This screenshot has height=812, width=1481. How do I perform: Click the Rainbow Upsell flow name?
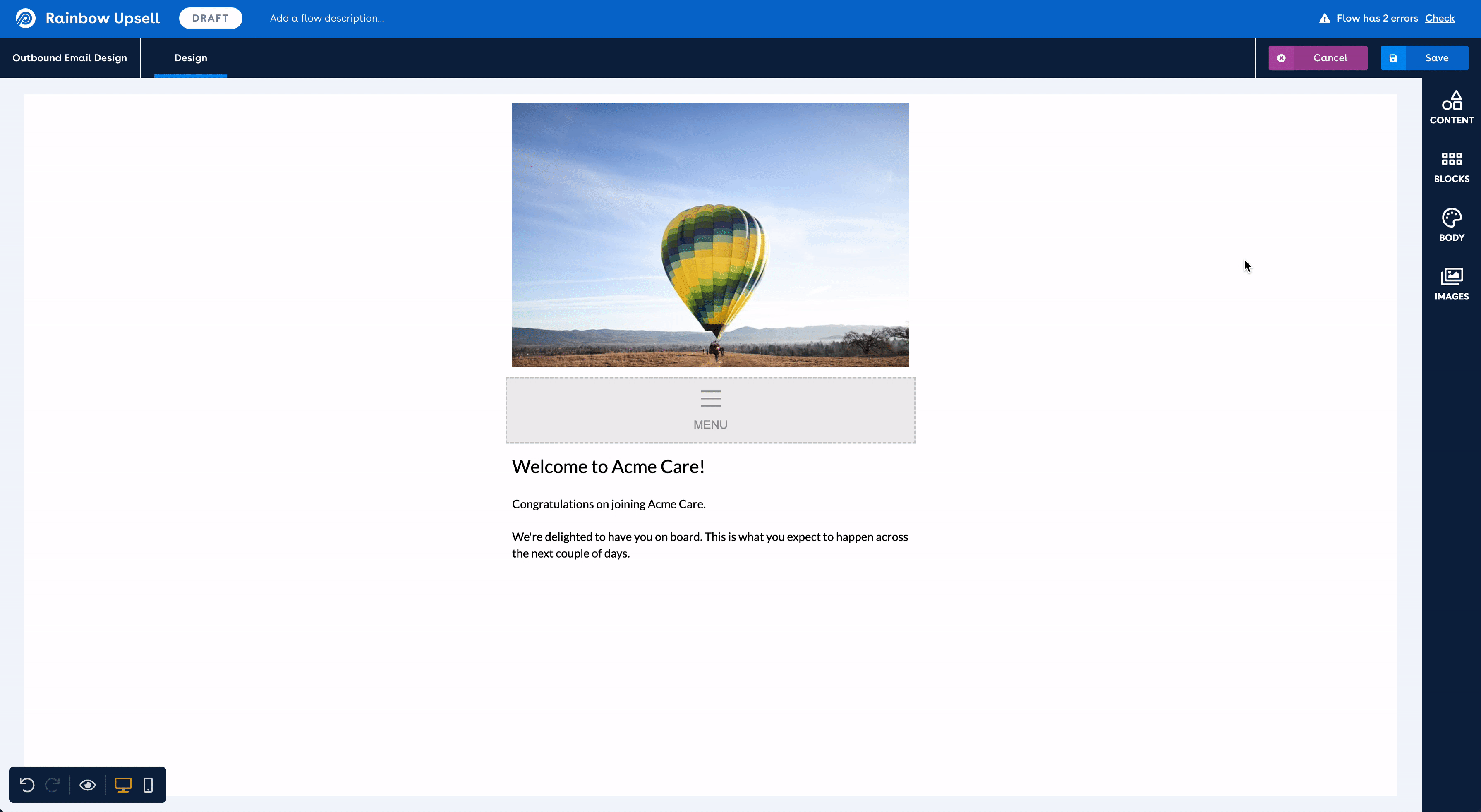pos(102,18)
